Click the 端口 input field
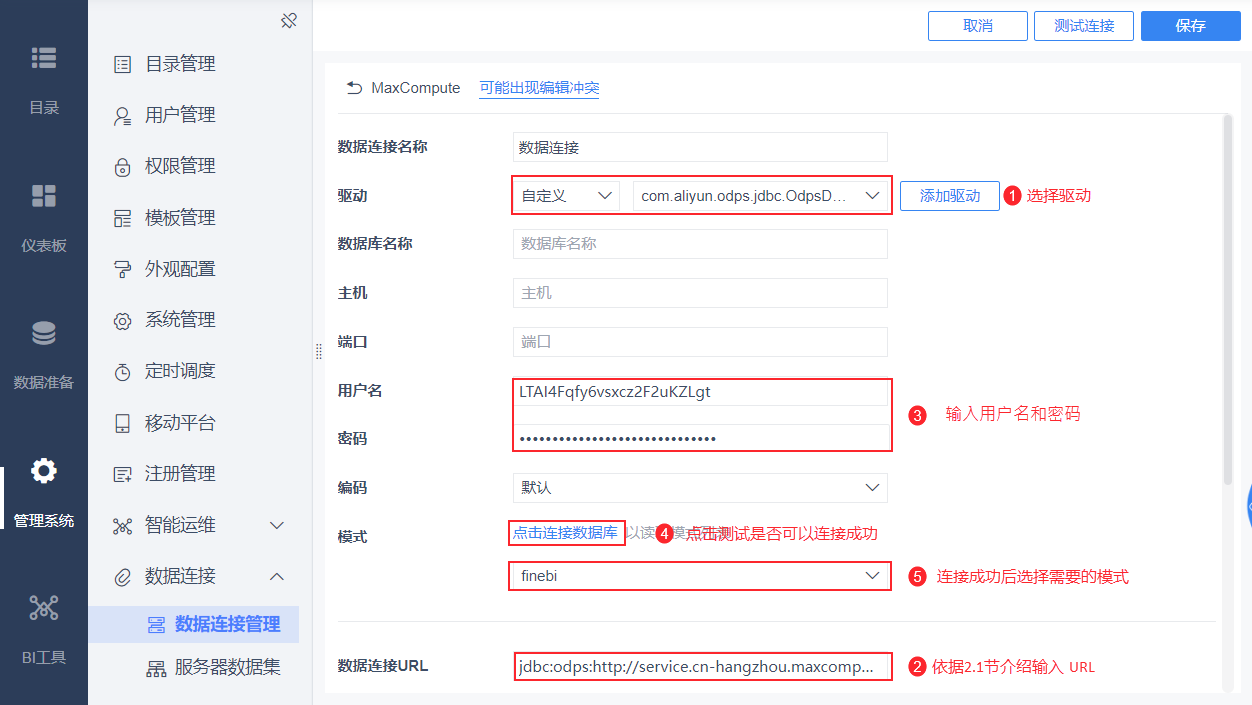 pos(700,342)
